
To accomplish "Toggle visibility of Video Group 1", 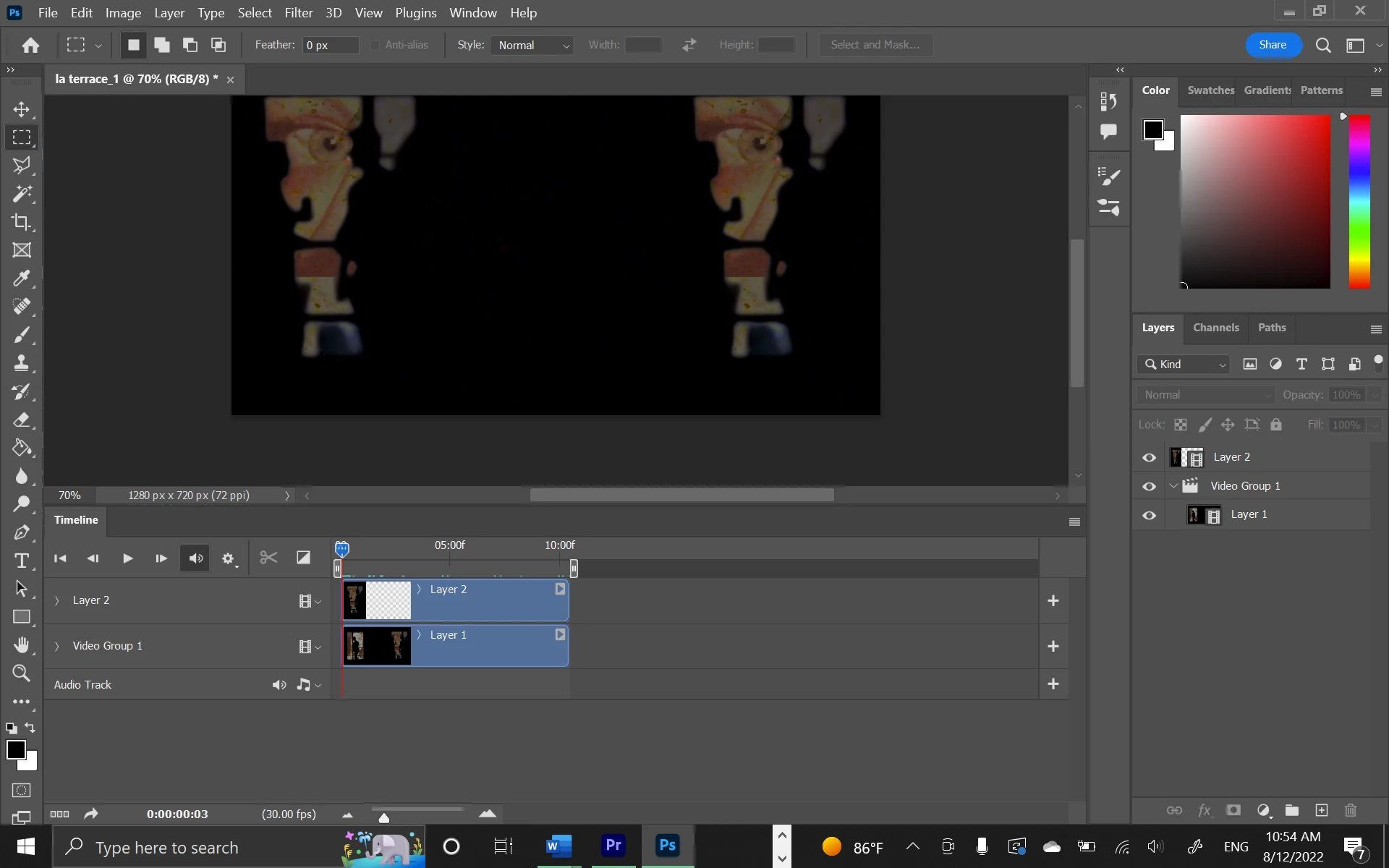I will coord(1149,486).
